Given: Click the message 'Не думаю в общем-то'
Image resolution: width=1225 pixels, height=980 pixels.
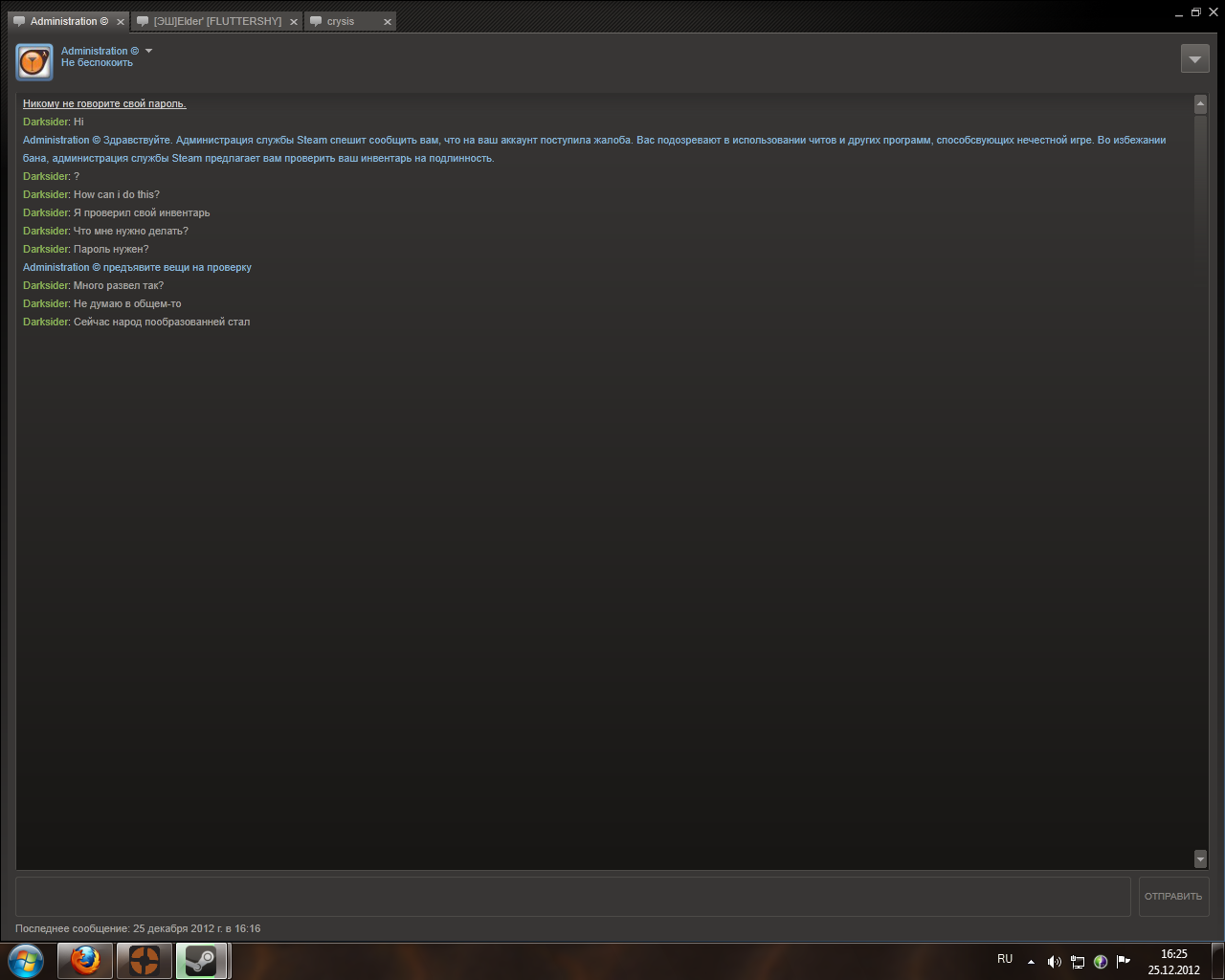Looking at the screenshot, I should (x=127, y=303).
